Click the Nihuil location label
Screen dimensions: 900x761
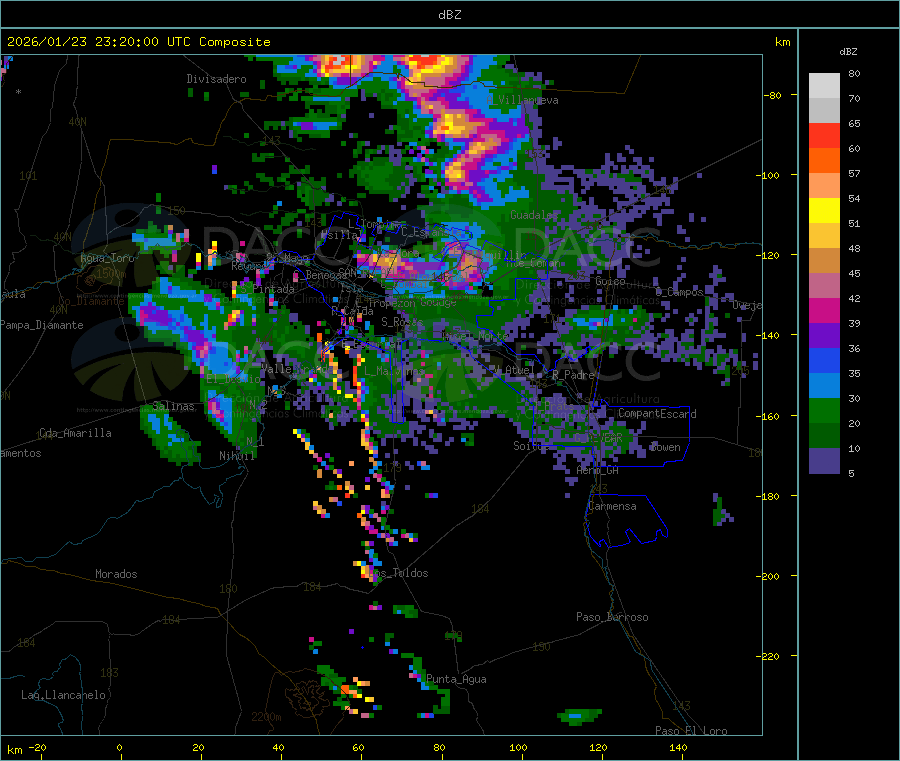pos(237,456)
